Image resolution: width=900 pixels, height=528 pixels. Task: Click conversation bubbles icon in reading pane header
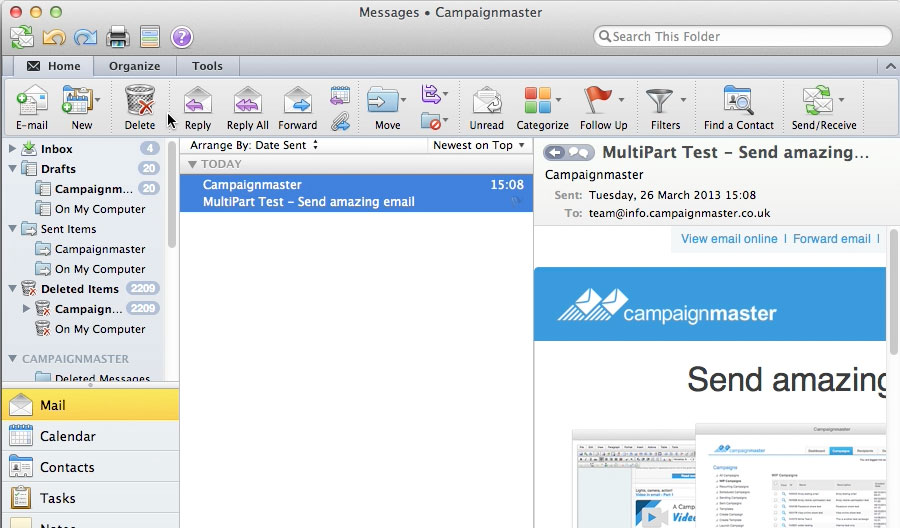pos(580,153)
